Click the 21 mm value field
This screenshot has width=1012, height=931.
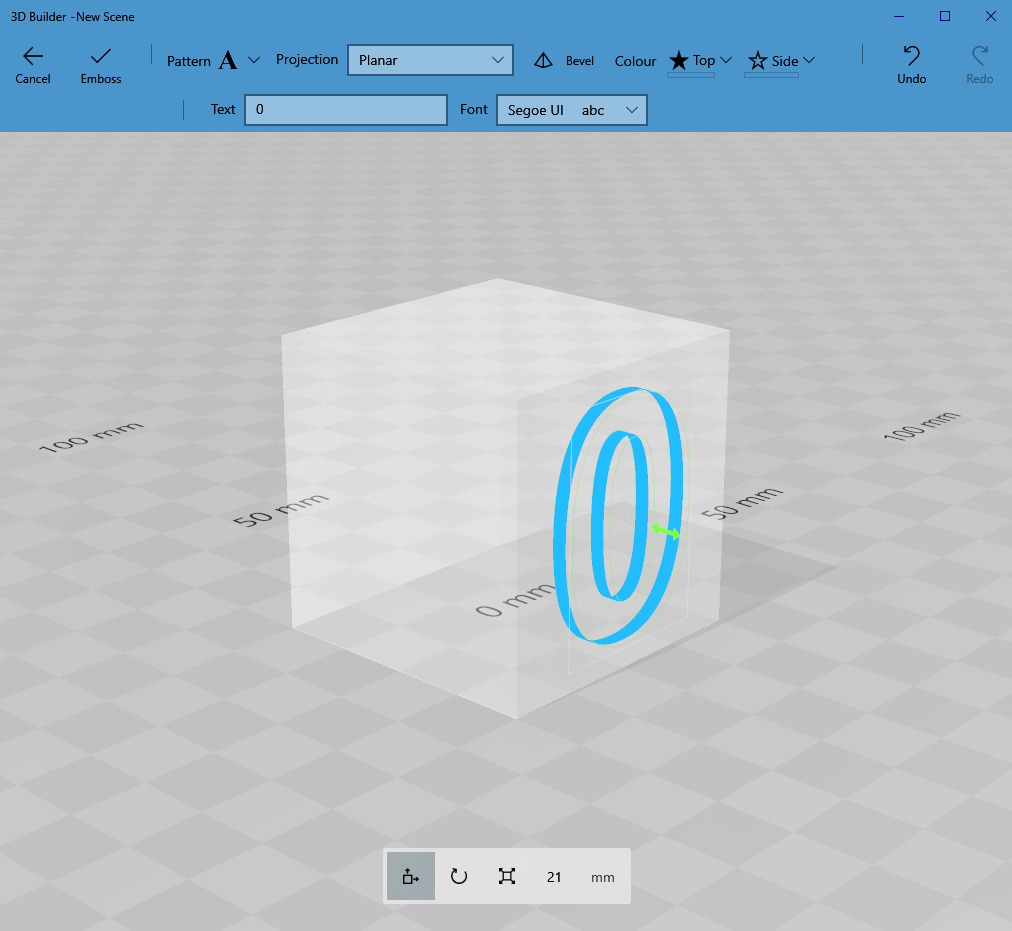553,876
